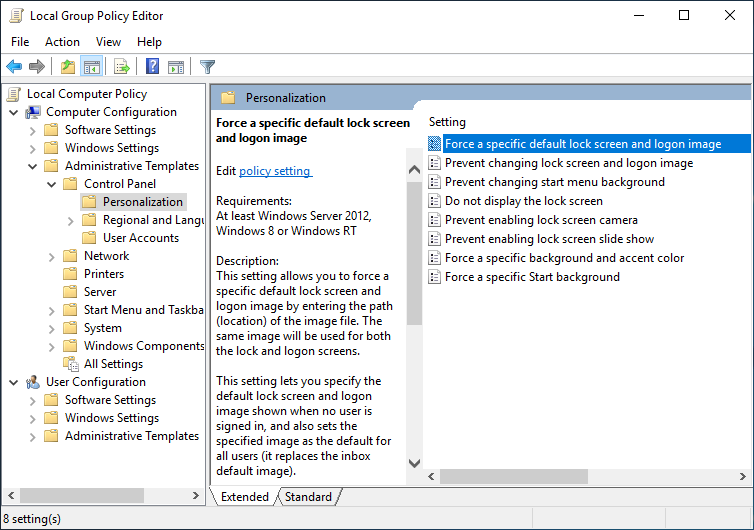Screen dimensions: 754x530
Task: Toggle the Show/Hide Action Pane icon
Action: pos(176,67)
